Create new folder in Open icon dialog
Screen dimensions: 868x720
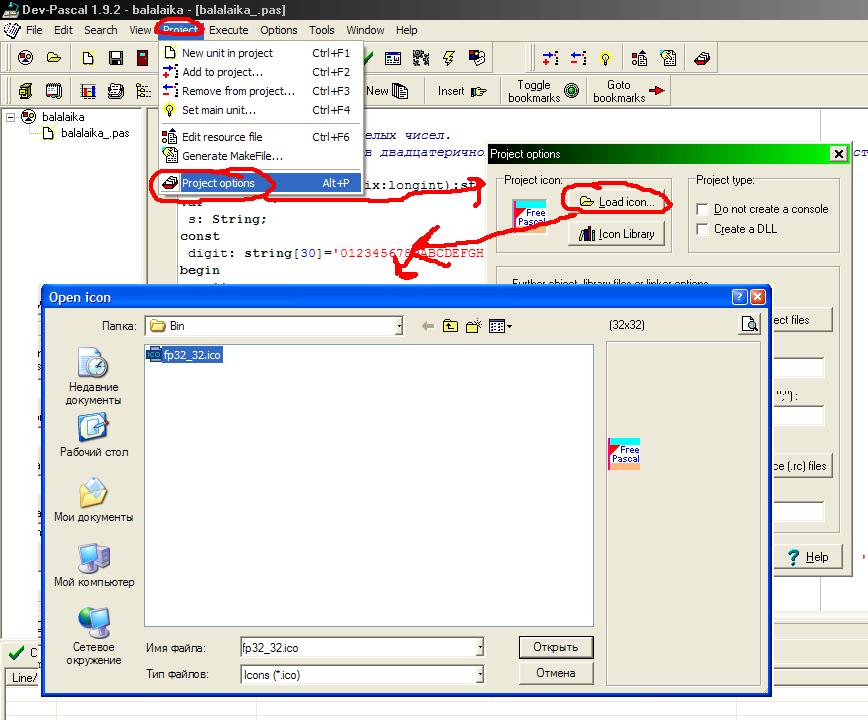pos(473,326)
